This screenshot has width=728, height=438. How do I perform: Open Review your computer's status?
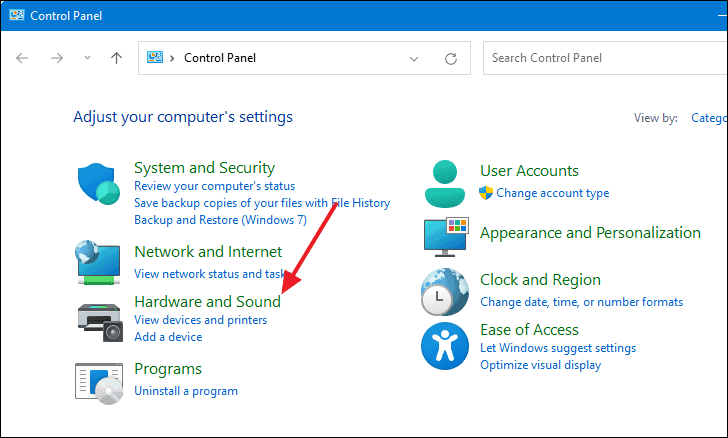[214, 186]
